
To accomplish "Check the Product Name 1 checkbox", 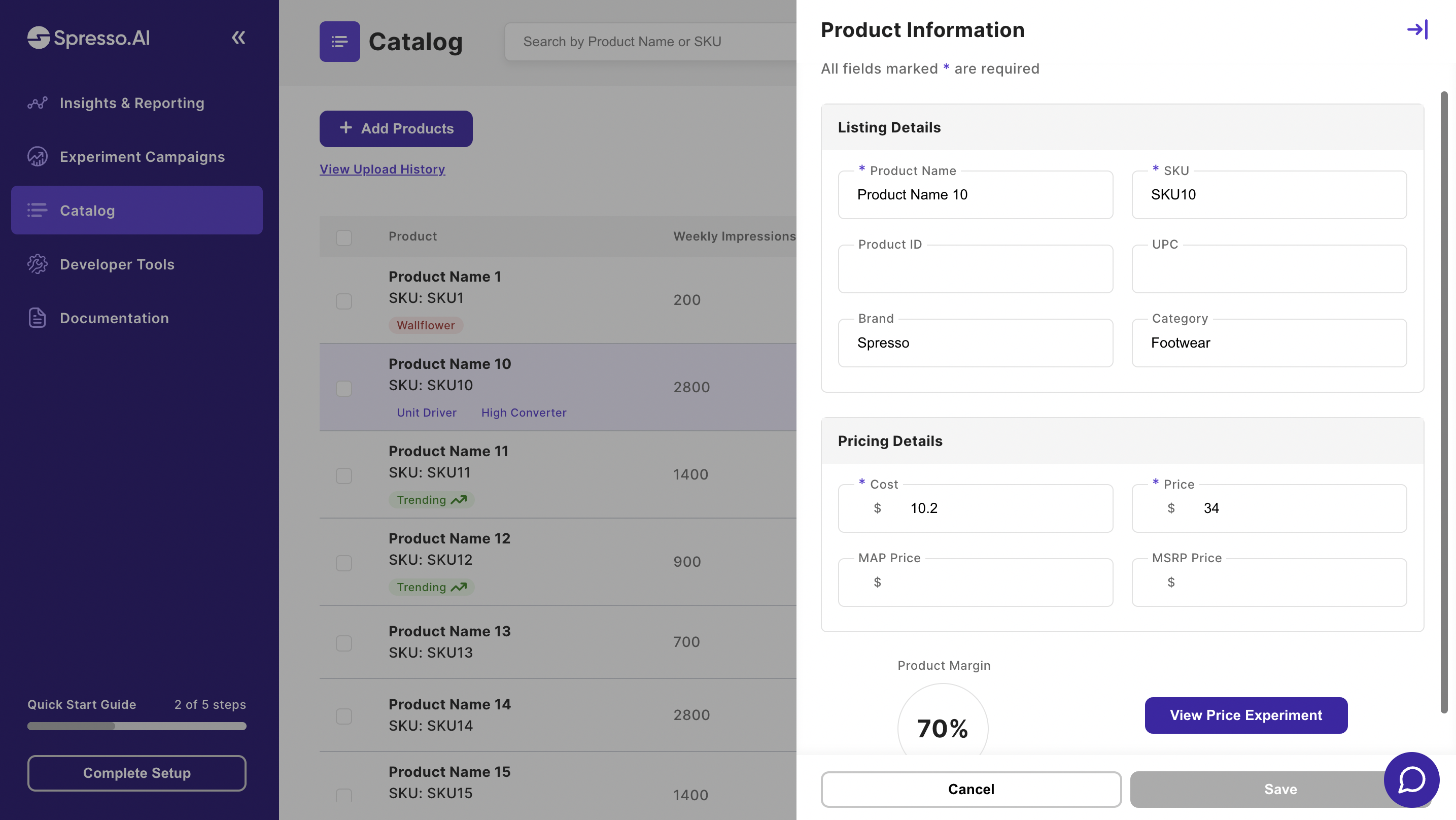I will tap(343, 301).
